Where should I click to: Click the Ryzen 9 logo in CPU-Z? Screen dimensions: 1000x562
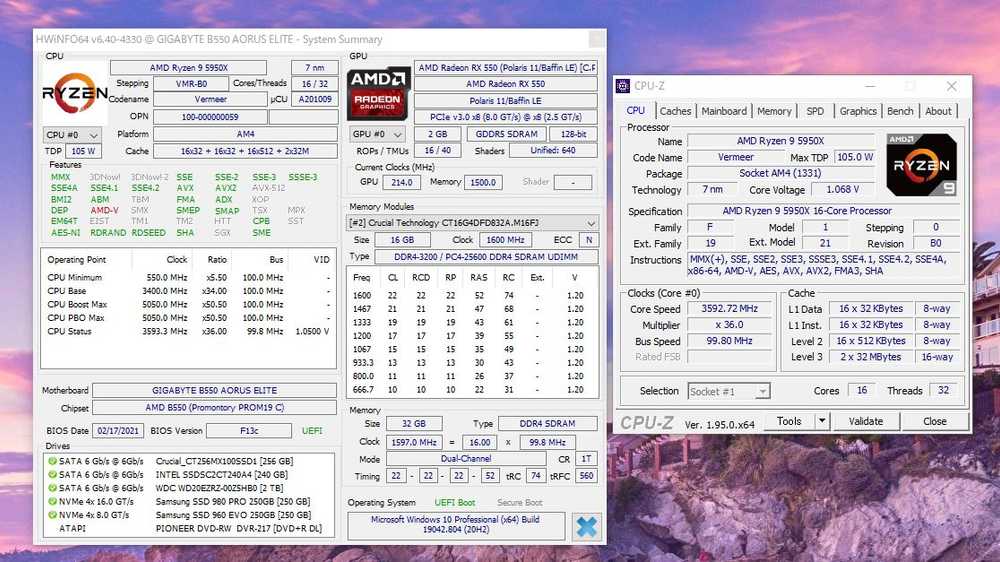(x=921, y=165)
